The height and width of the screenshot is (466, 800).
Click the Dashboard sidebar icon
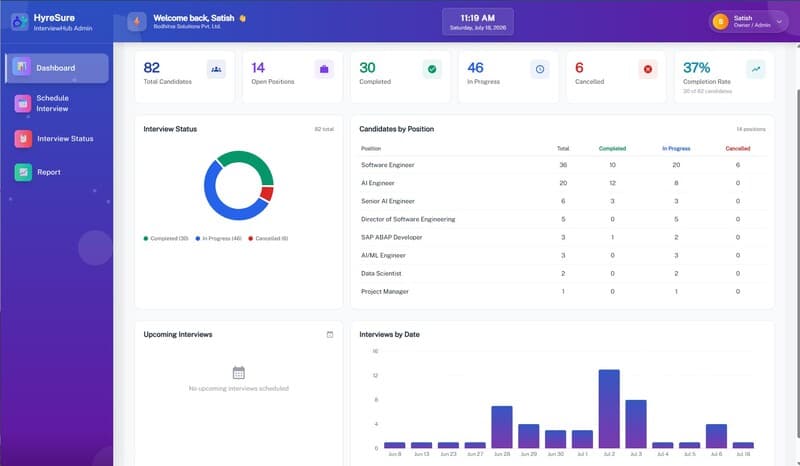click(x=22, y=67)
